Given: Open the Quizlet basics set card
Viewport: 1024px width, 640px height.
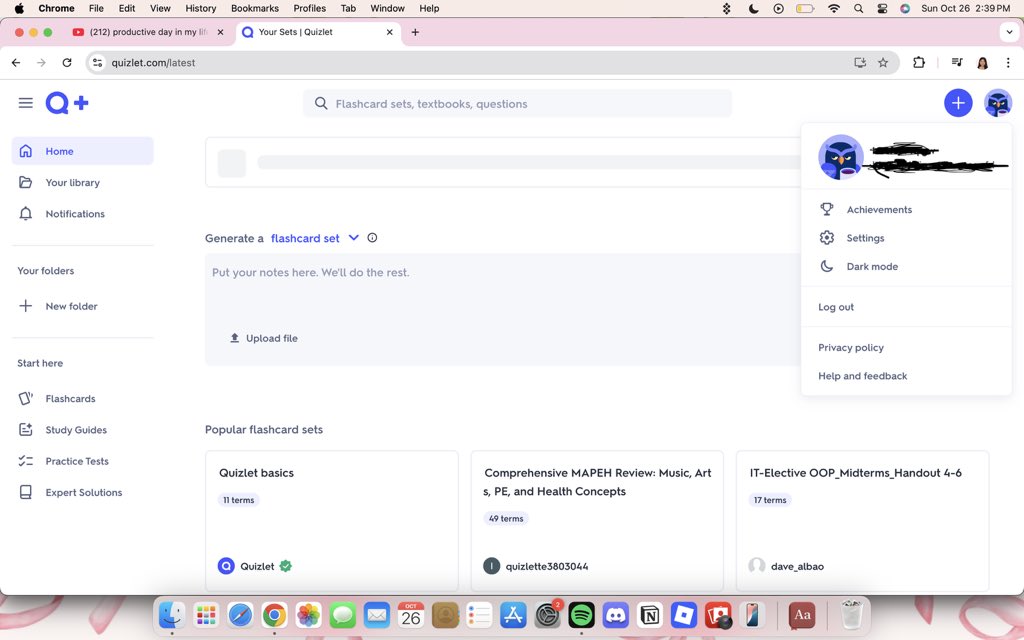Looking at the screenshot, I should 332,520.
